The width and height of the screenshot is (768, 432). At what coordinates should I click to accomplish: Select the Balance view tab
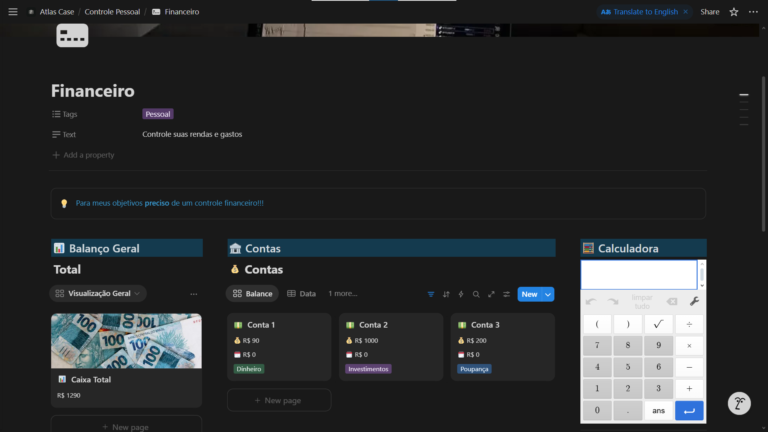click(x=252, y=294)
